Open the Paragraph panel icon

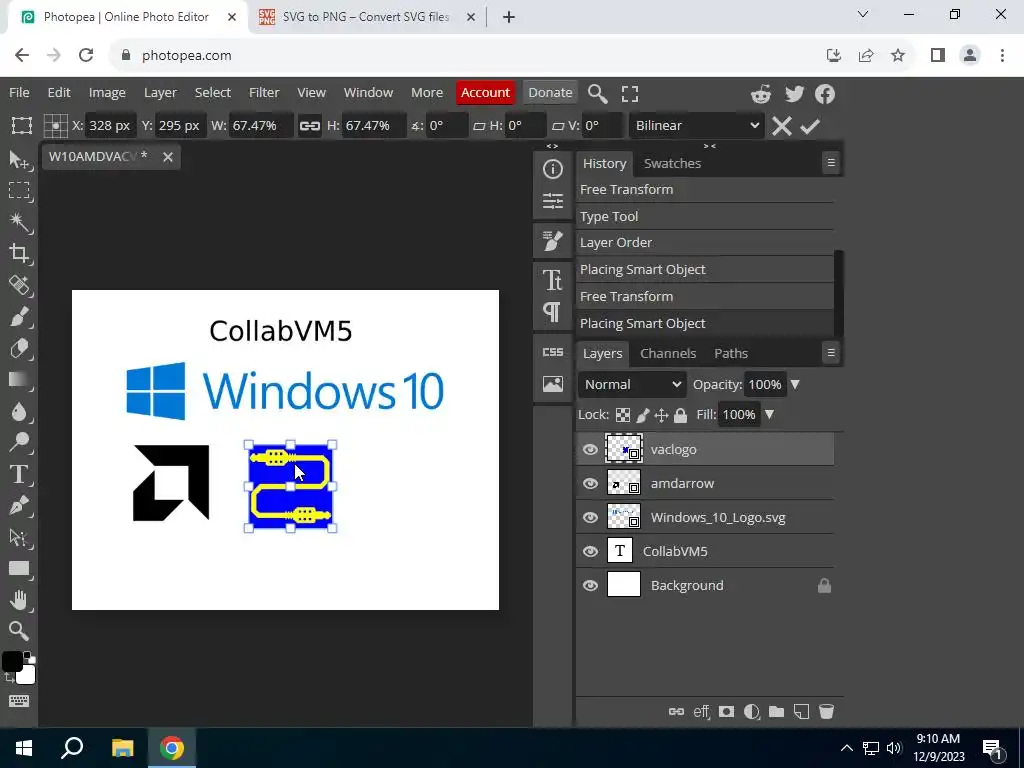[x=552, y=312]
